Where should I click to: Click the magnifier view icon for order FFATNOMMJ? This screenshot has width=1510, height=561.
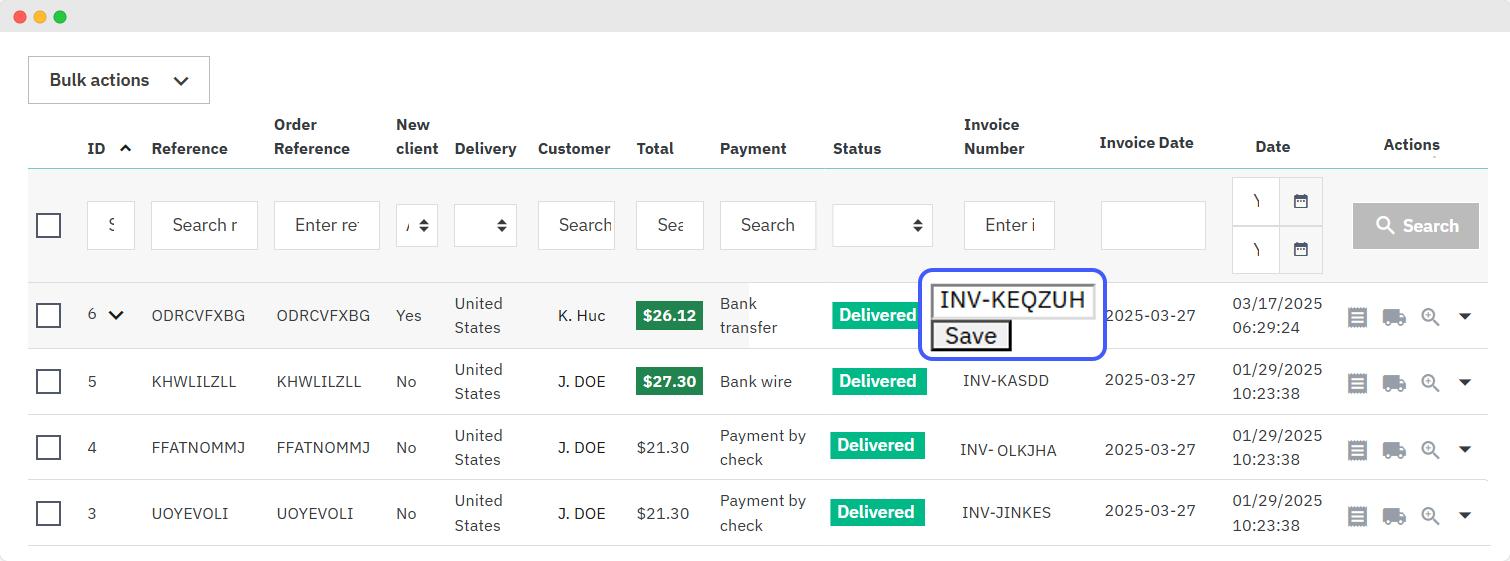1430,450
